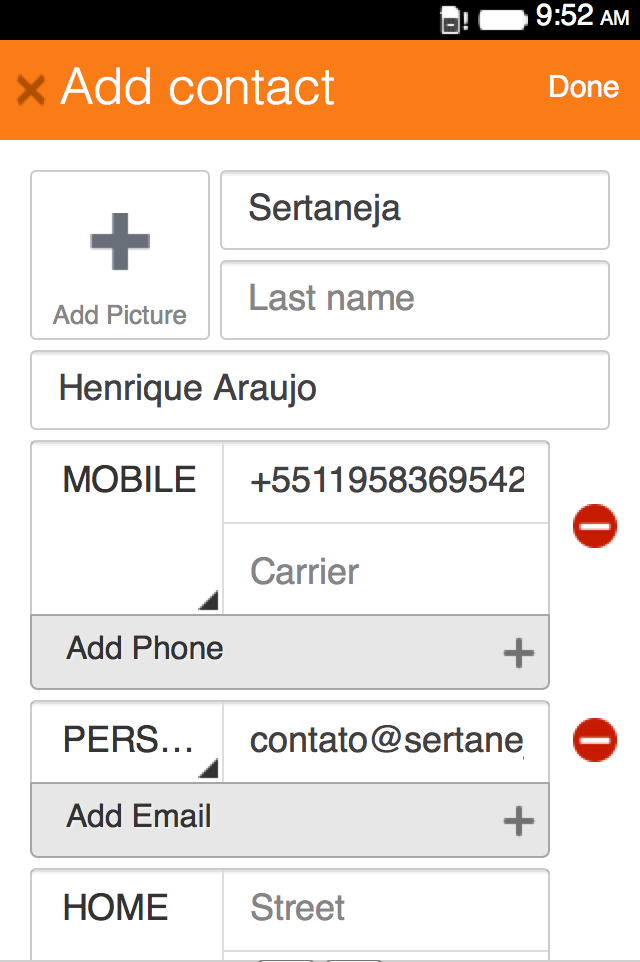Select the Henrique Araujo company field
The image size is (640, 962).
[320, 389]
